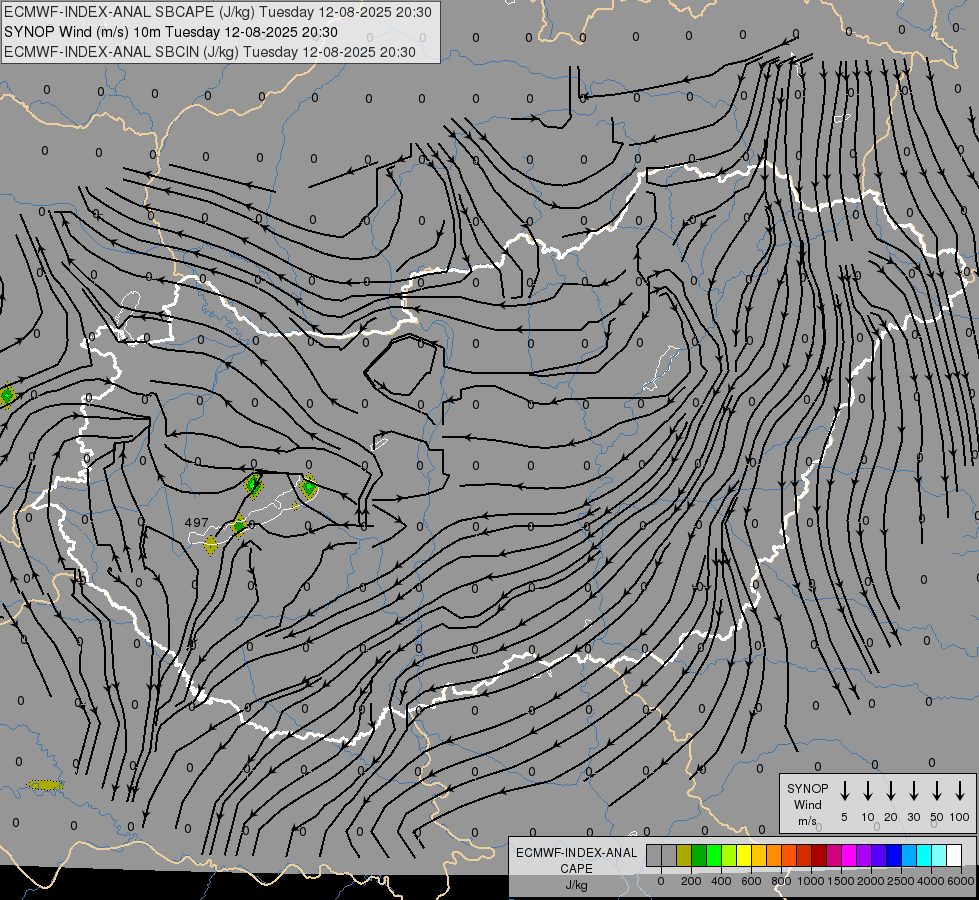Select the pure blue CAPE legend swatch
The width and height of the screenshot is (979, 900).
(x=894, y=855)
